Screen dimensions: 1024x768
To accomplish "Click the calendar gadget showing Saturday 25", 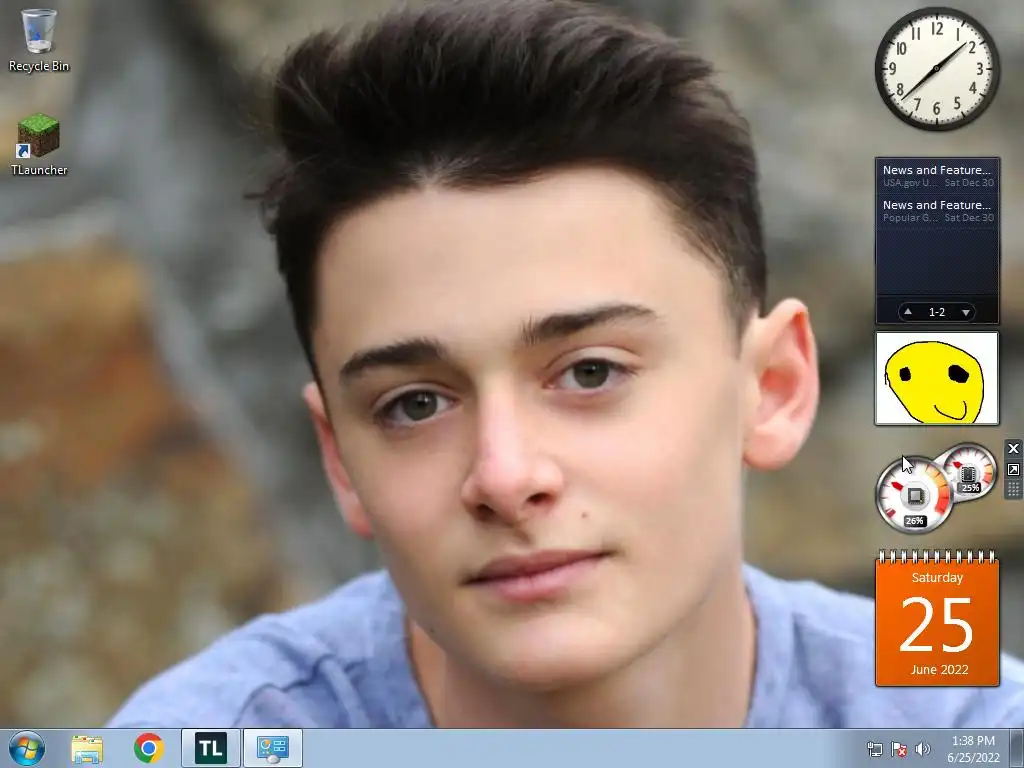I will [x=937, y=618].
